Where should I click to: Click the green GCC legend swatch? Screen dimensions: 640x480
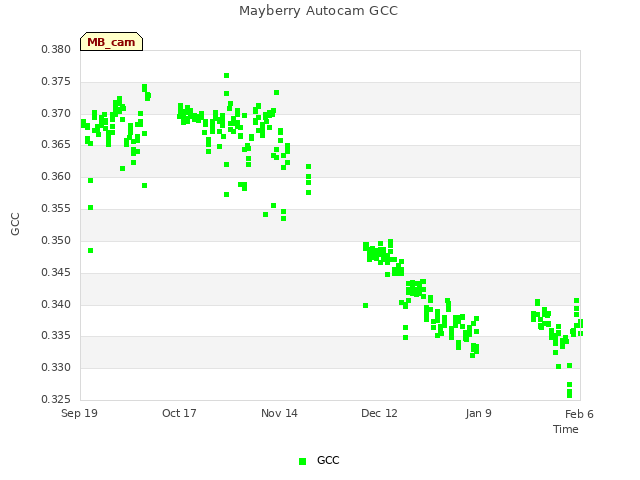[302, 461]
